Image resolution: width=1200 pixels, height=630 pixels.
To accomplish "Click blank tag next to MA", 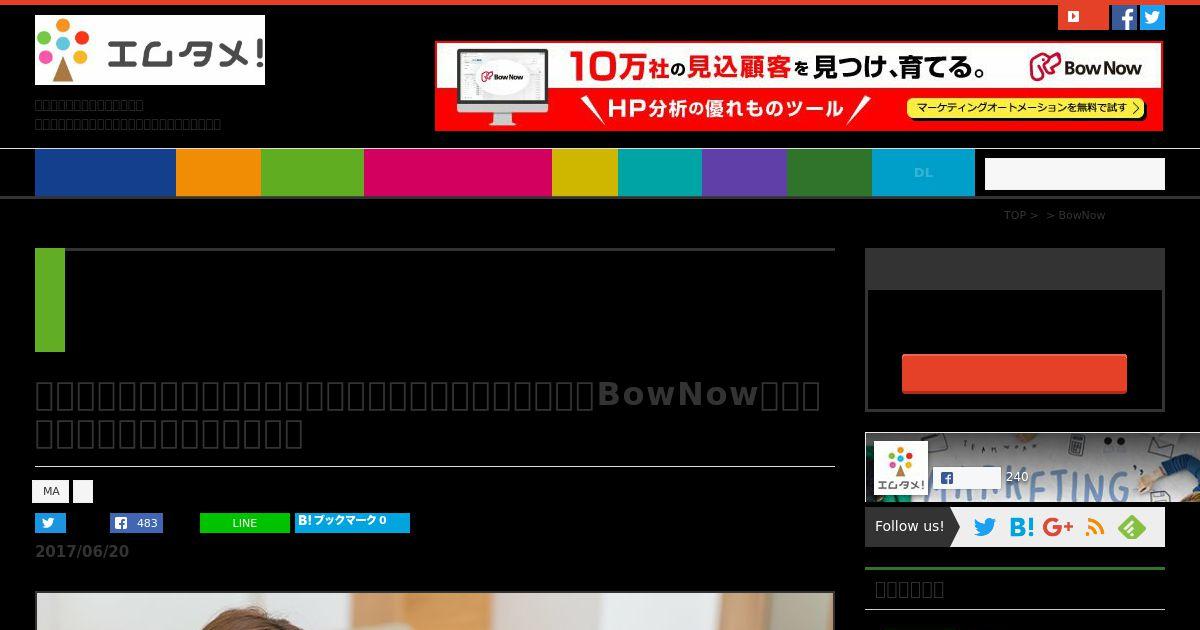I will 83,491.
